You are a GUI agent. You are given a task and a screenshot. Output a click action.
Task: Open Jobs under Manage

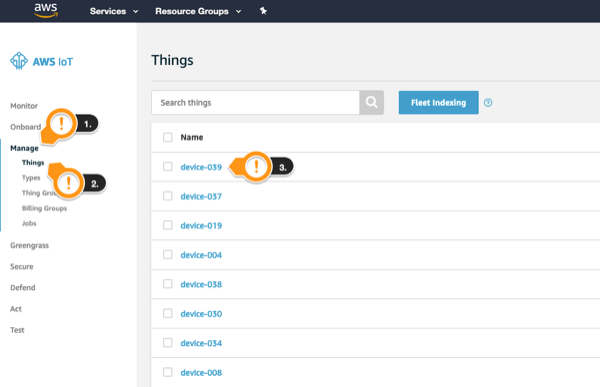point(29,223)
